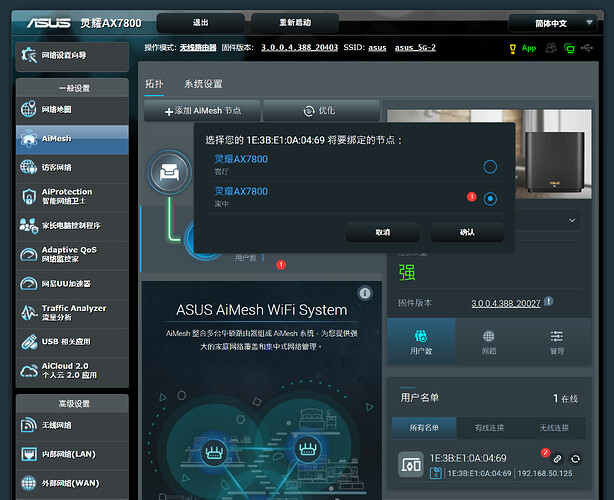Click firmware update notice icon beside 3.0.0.4.388_20027

(549, 301)
